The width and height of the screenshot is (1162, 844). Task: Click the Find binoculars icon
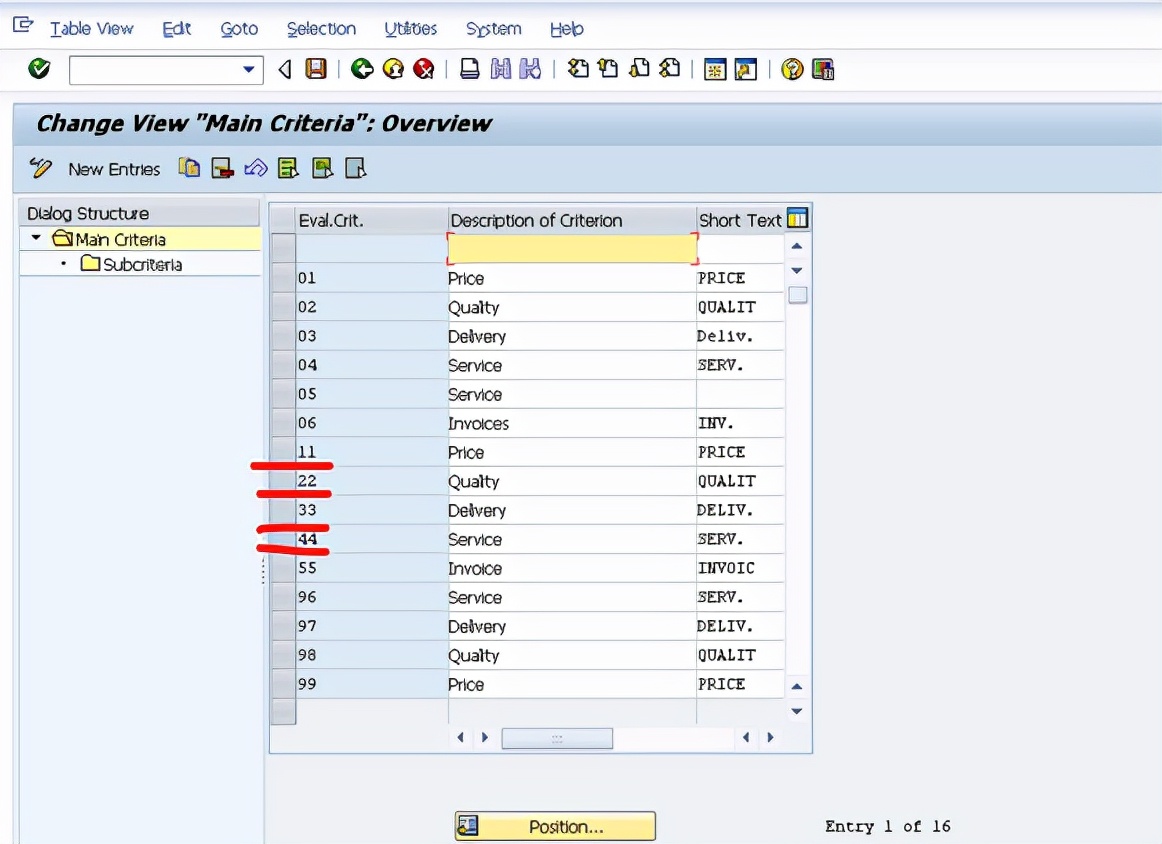(x=501, y=69)
